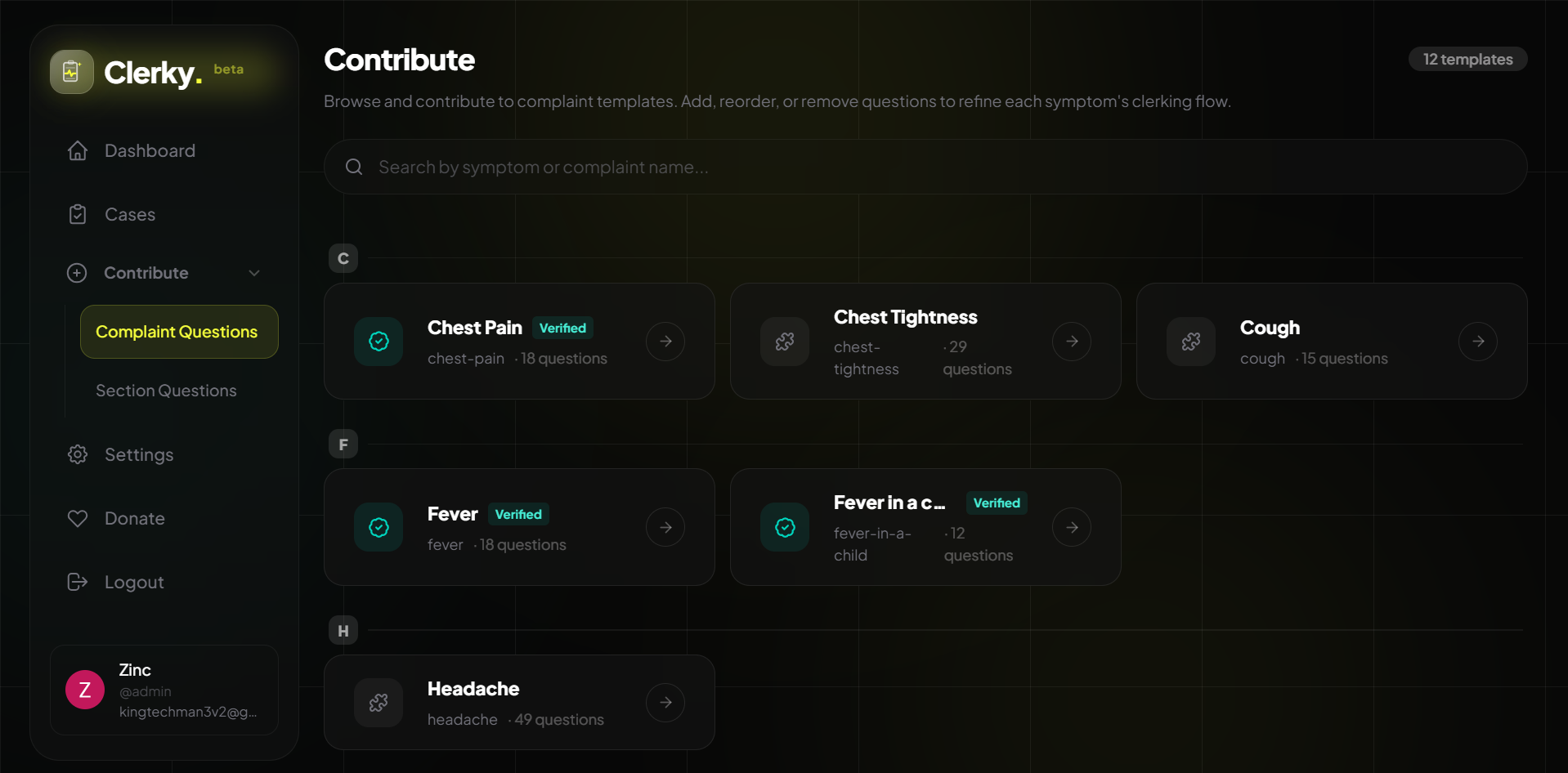Click the C section letter badge
Viewport: 1568px width, 773px height.
click(x=343, y=258)
